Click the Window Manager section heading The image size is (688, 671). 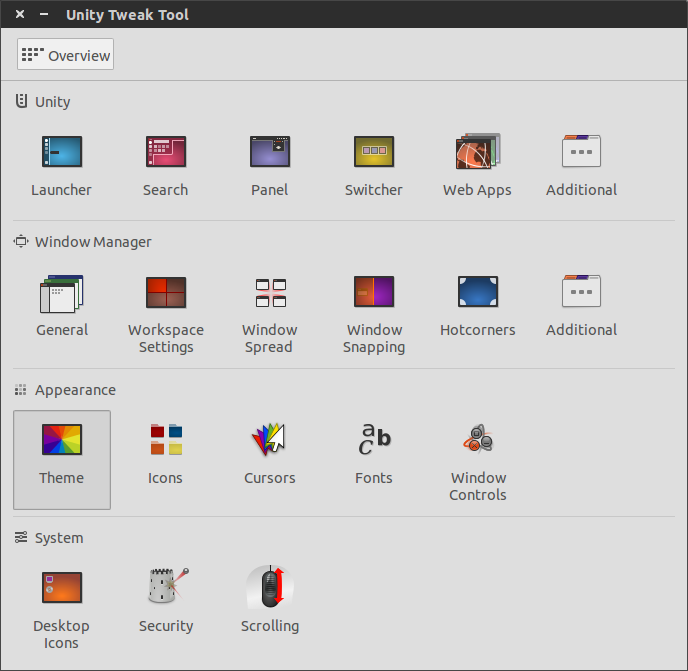(x=93, y=242)
